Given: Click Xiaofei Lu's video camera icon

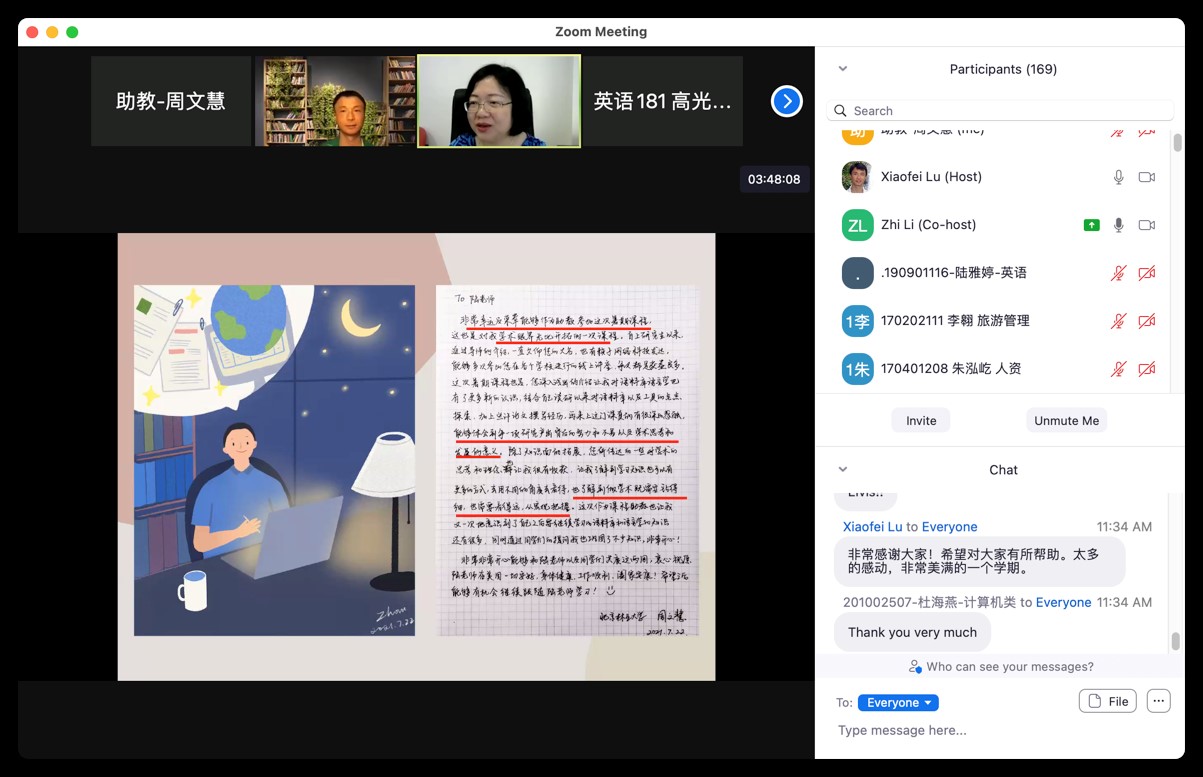Looking at the screenshot, I should point(1147,177).
